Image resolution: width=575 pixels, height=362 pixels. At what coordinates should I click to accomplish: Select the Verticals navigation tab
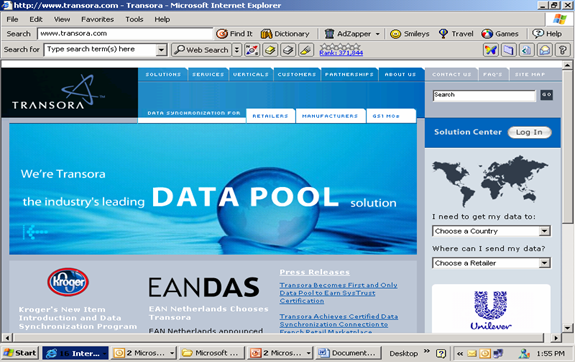click(x=251, y=74)
